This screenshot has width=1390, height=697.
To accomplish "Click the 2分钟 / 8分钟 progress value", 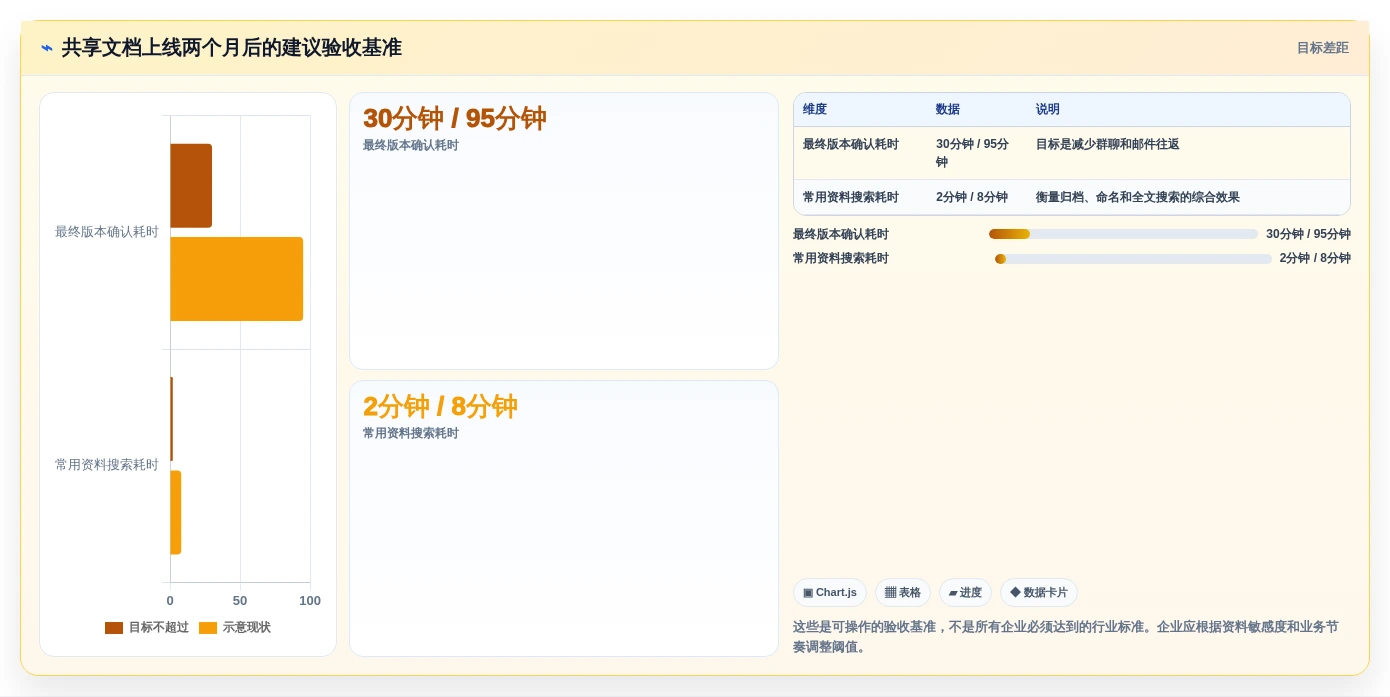I will click(1315, 259).
